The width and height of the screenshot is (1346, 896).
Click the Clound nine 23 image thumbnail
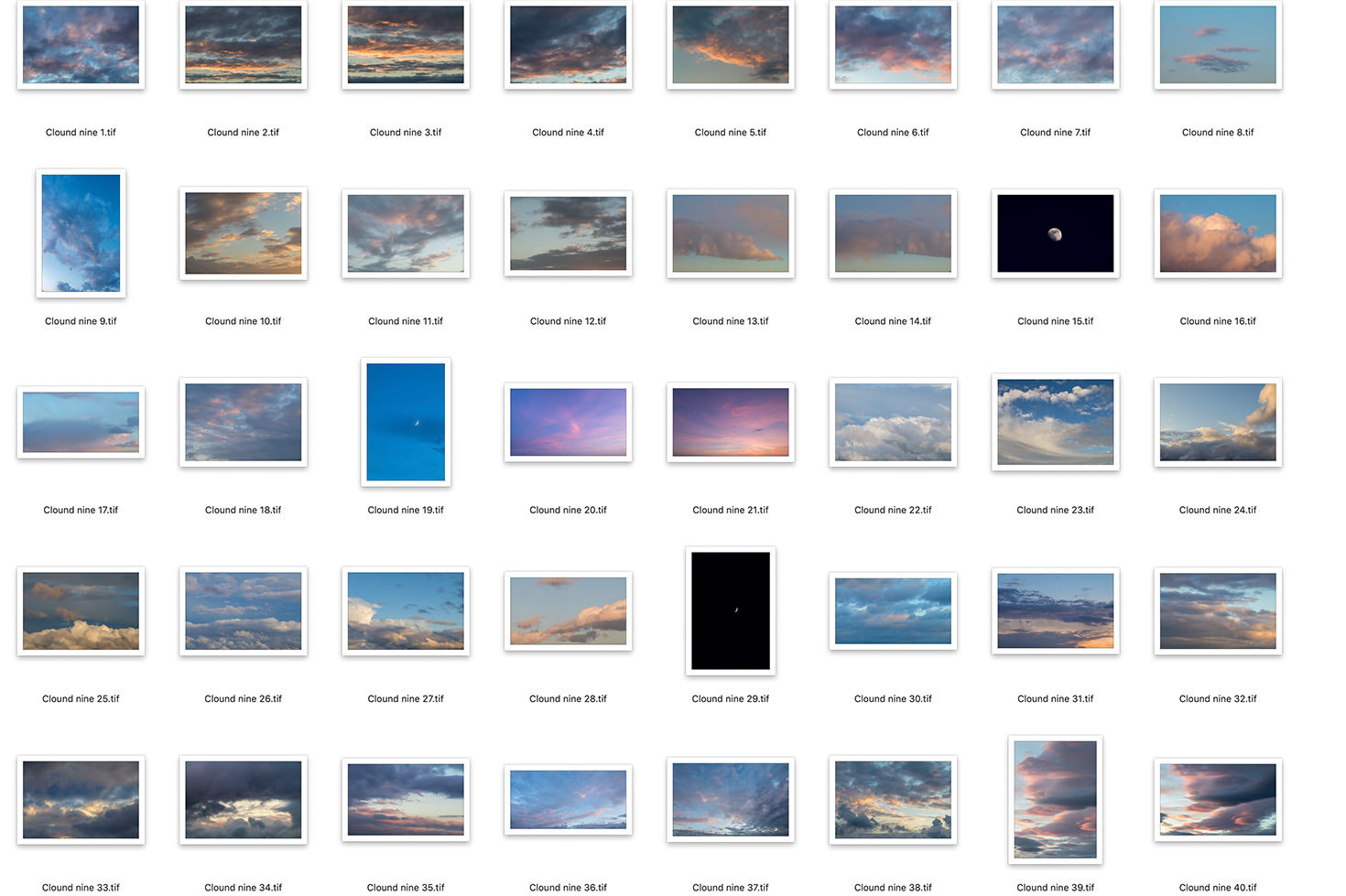click(x=1055, y=422)
